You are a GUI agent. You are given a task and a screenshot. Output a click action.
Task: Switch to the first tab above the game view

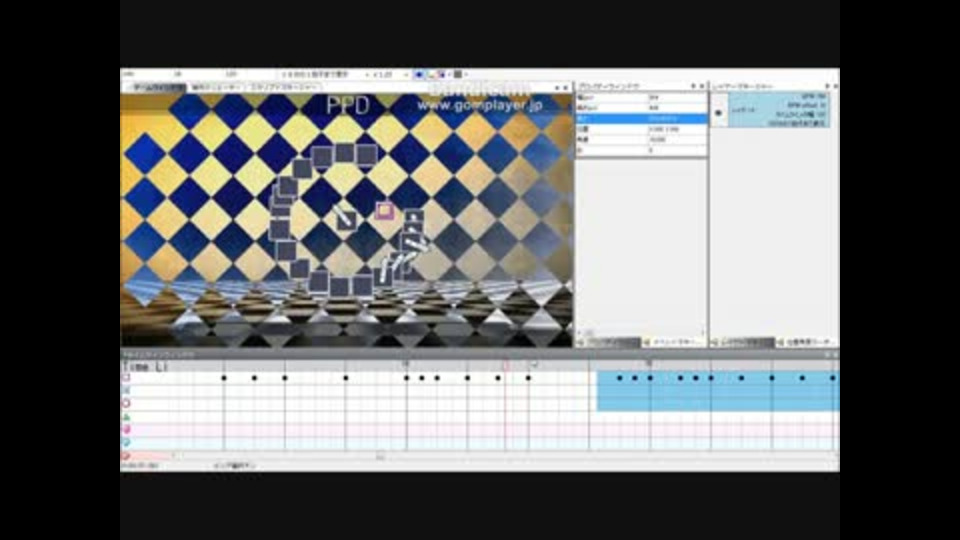(x=156, y=88)
